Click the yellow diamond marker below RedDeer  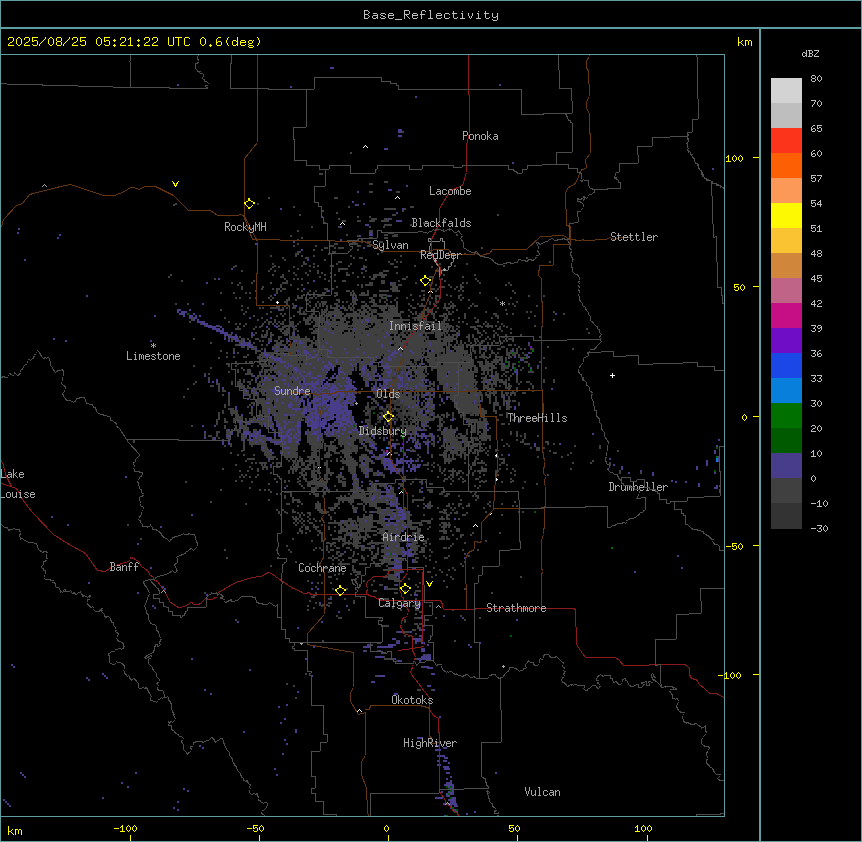[x=426, y=281]
